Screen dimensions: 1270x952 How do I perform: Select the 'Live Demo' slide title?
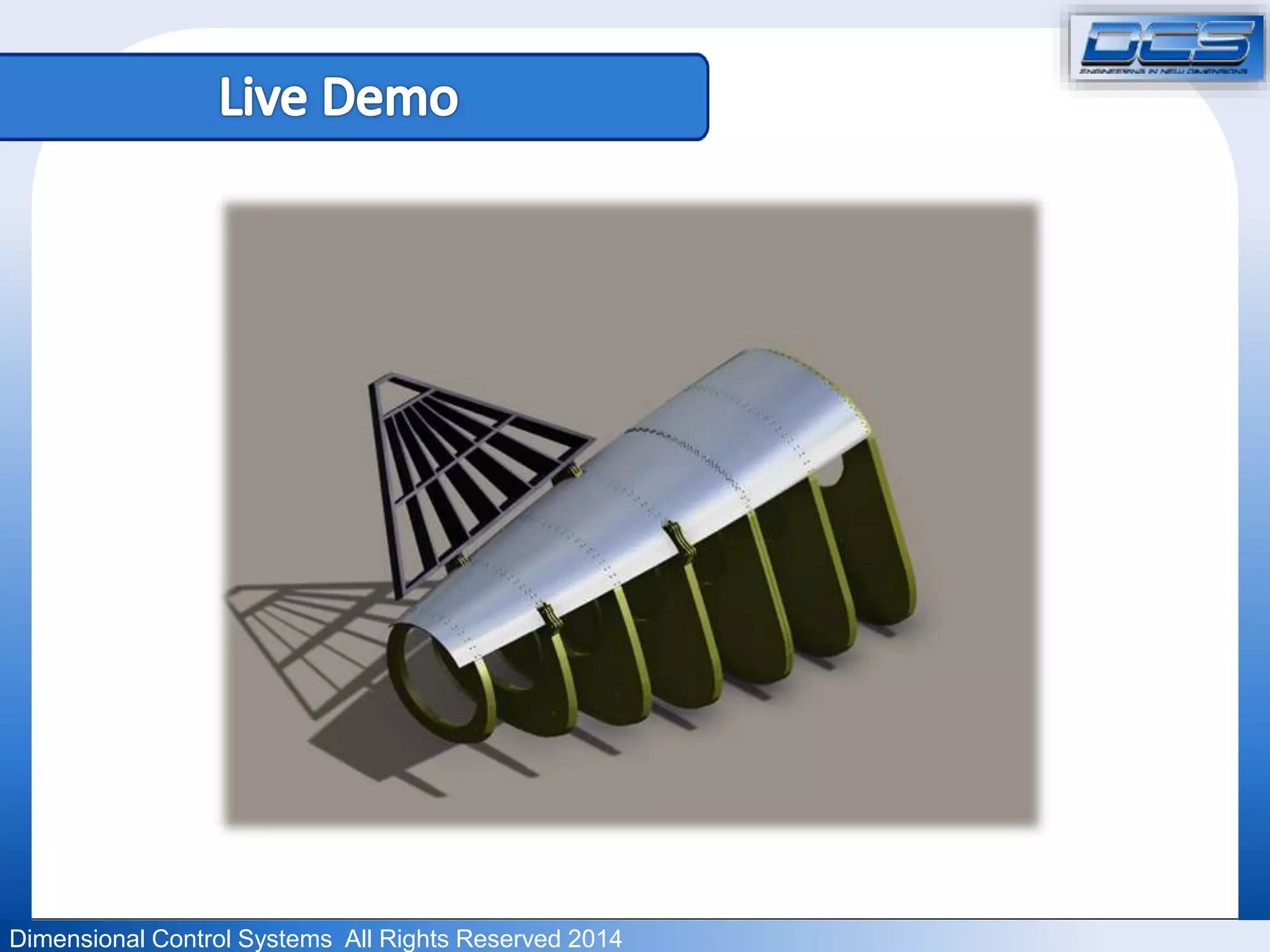click(339, 97)
